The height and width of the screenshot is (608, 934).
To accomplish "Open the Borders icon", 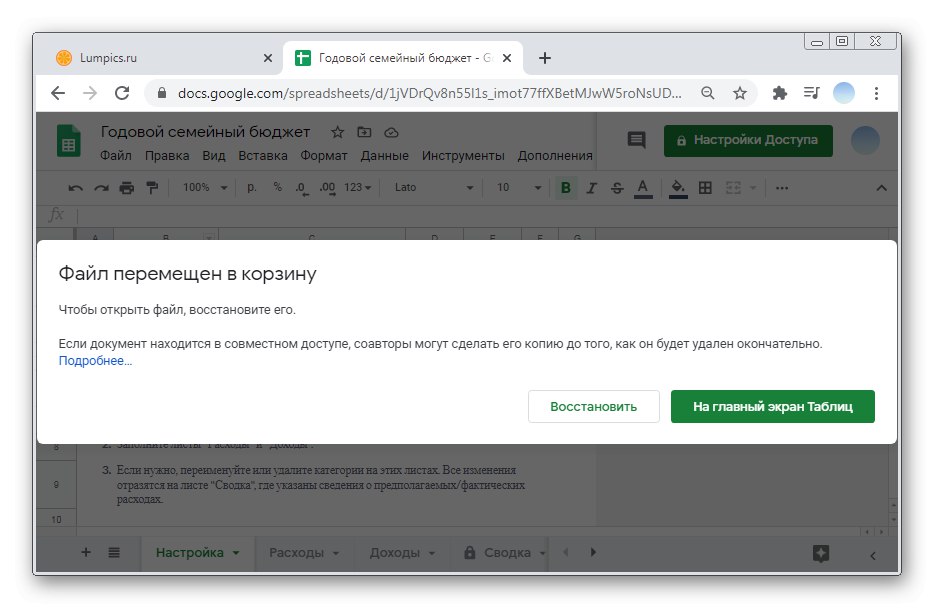I will point(705,187).
